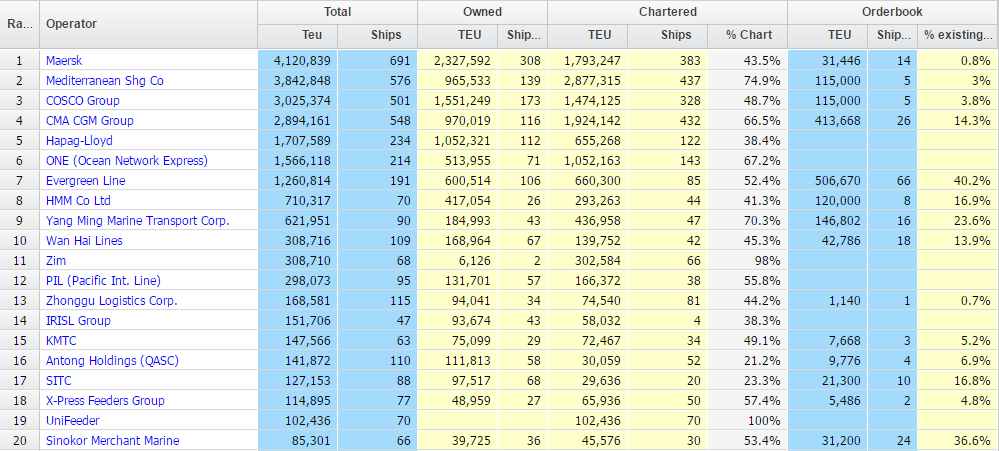This screenshot has height=451, width=999.
Task: Sort by Total Teu column header
Action: point(298,36)
